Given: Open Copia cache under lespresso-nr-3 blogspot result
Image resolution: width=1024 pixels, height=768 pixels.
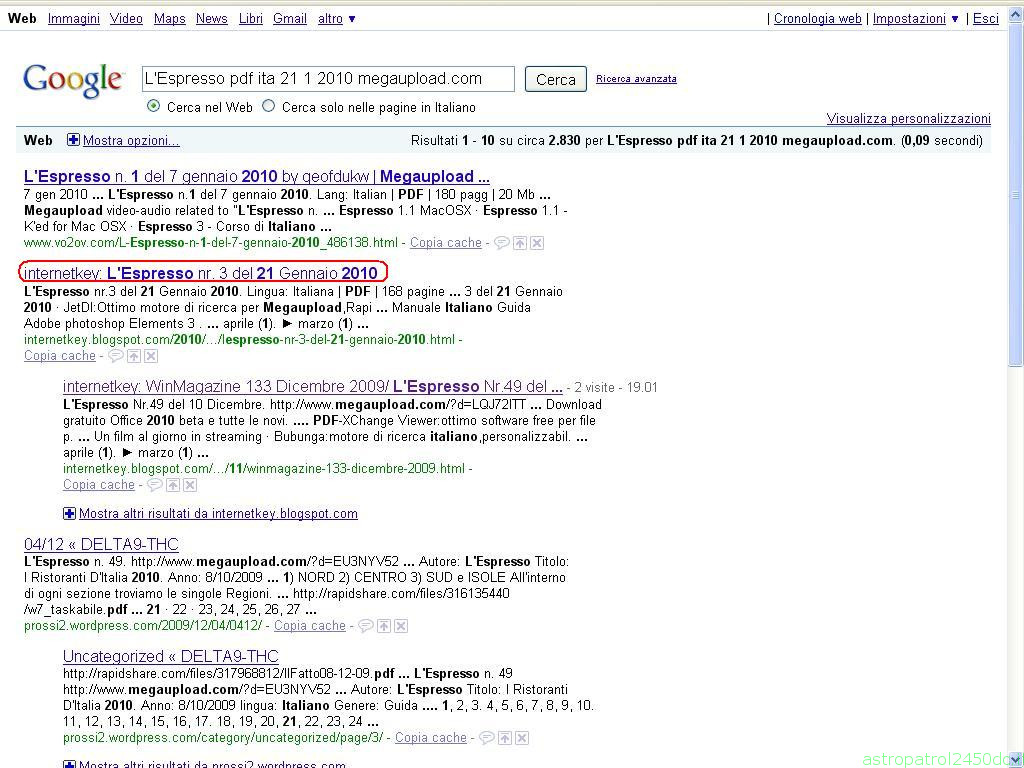Looking at the screenshot, I should coord(60,356).
